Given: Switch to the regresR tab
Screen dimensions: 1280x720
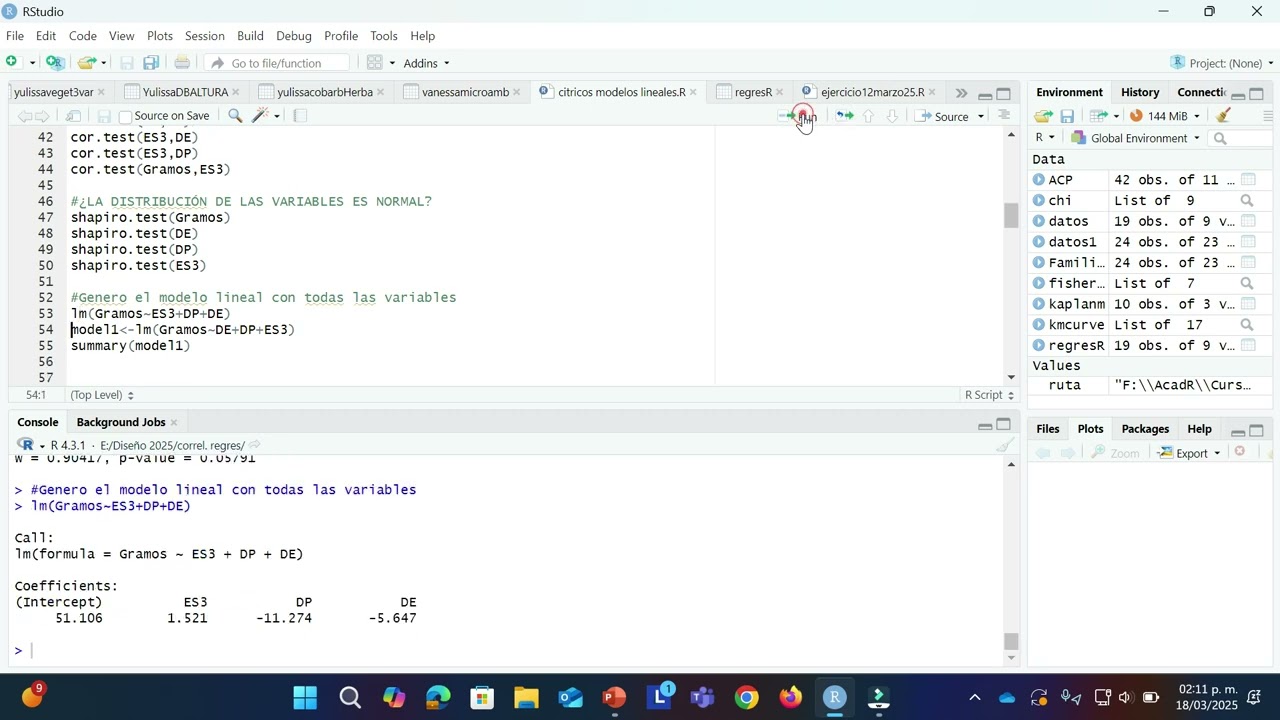Looking at the screenshot, I should click(753, 92).
